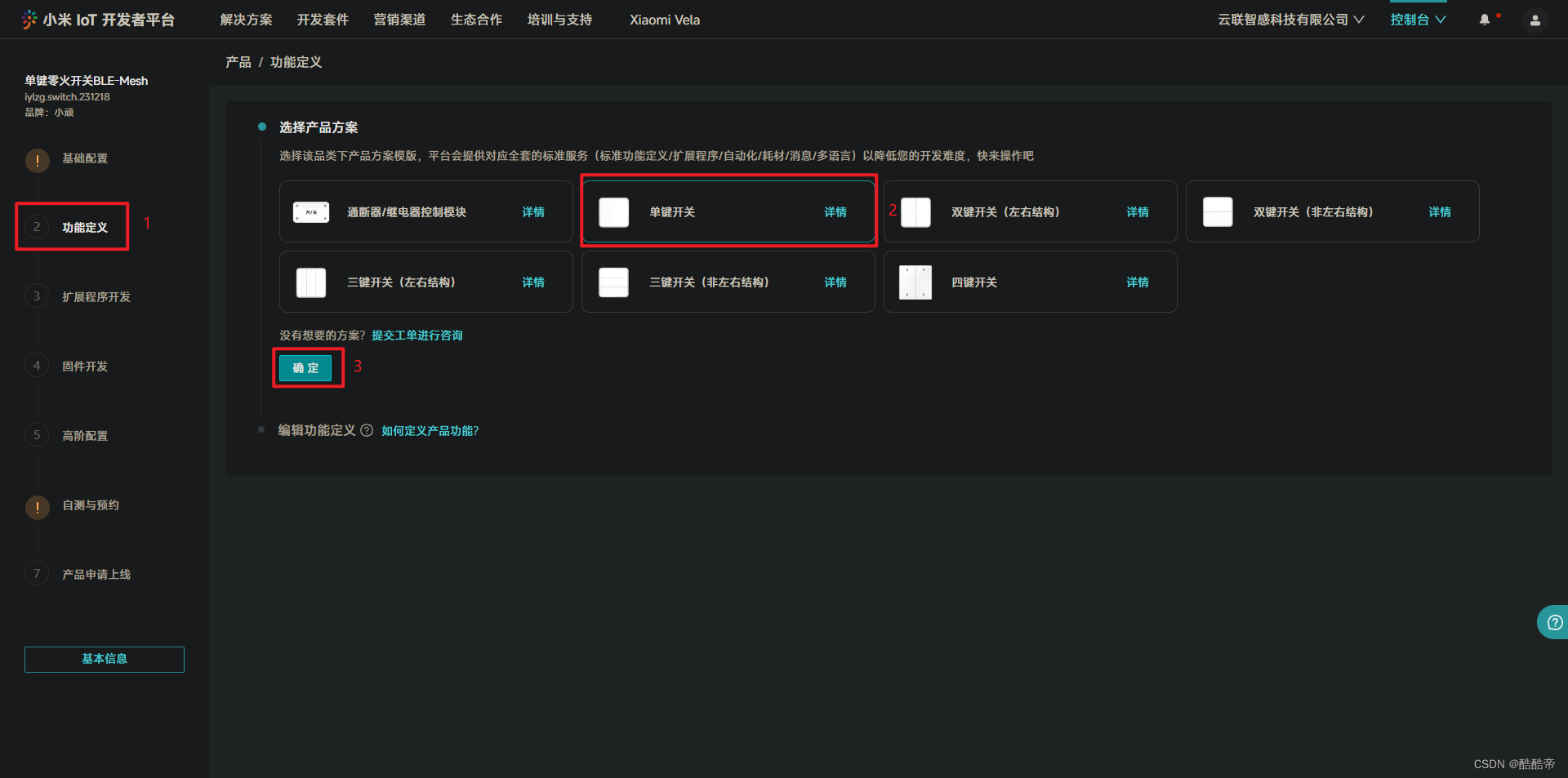
Task: Click the step 5 circle for 高阶配置
Action: pos(37,435)
